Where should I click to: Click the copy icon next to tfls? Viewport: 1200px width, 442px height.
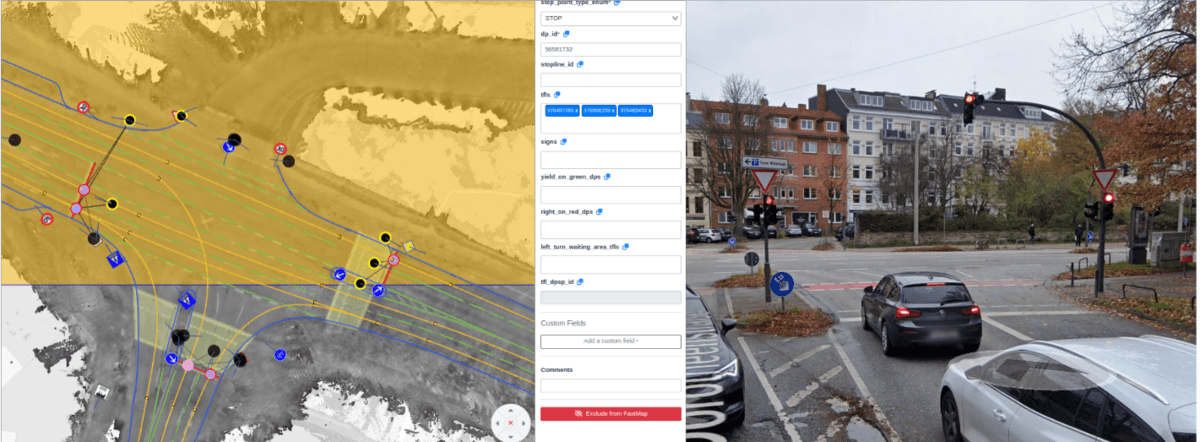557,94
